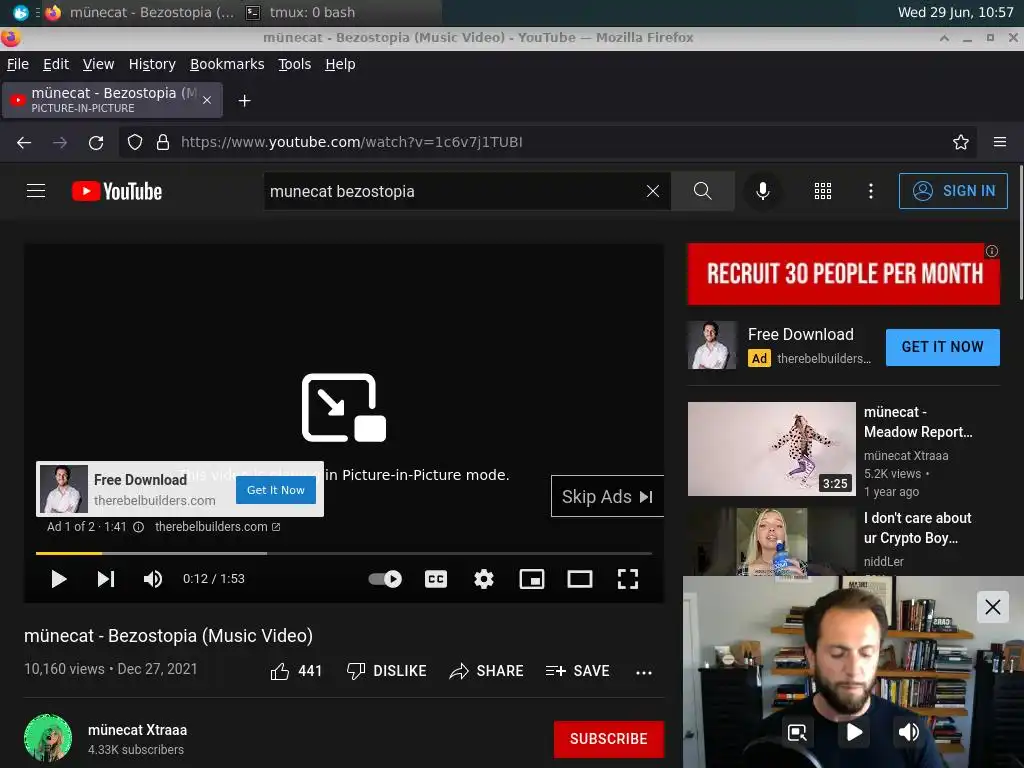Start voice search with the microphone
Image resolution: width=1024 pixels, height=768 pixels.
point(762,191)
